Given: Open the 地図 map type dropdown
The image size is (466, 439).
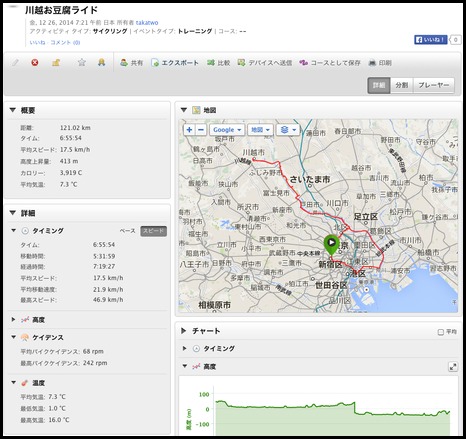Looking at the screenshot, I should click(x=260, y=130).
